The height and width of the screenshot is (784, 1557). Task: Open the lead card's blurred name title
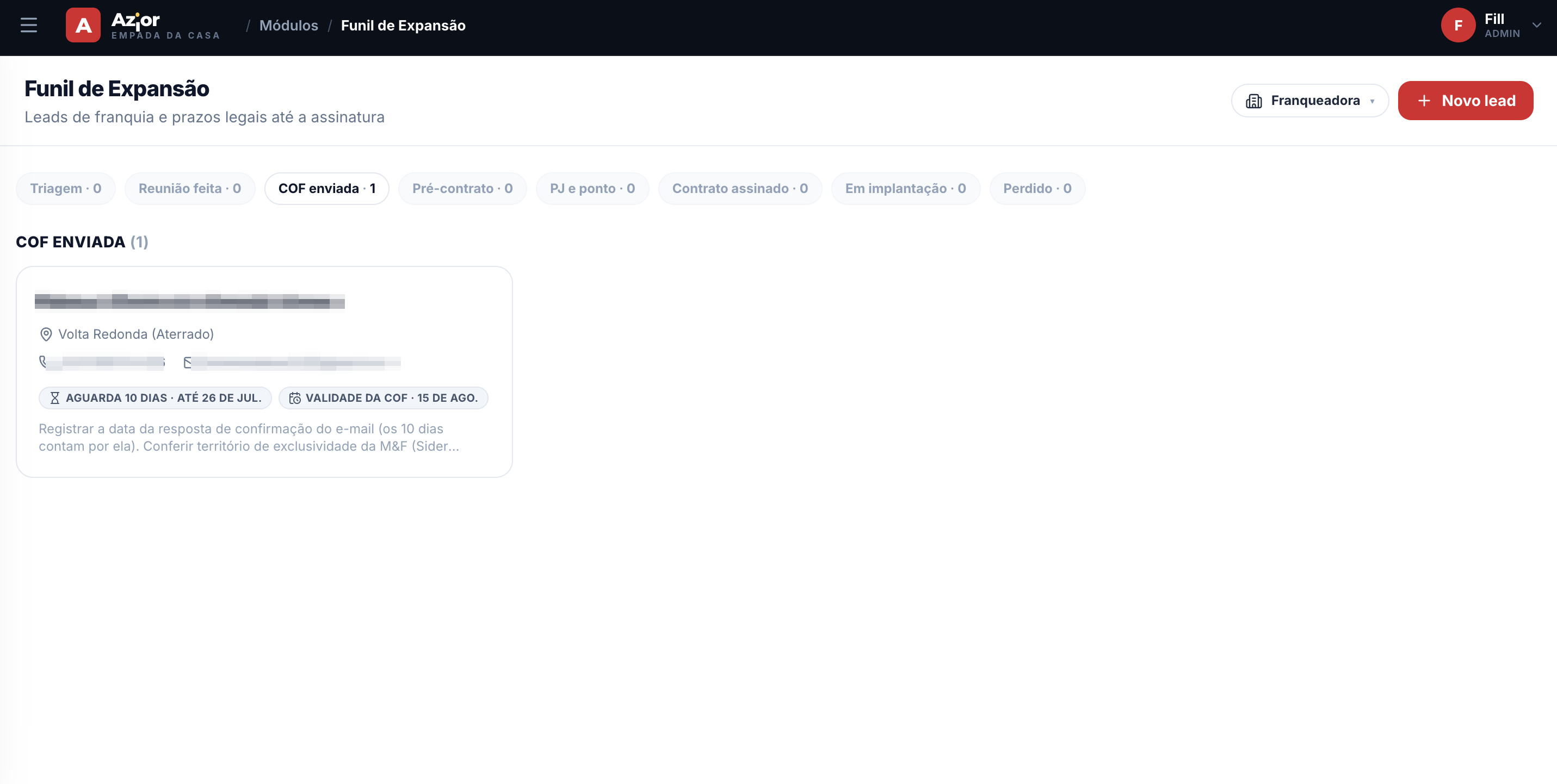190,301
